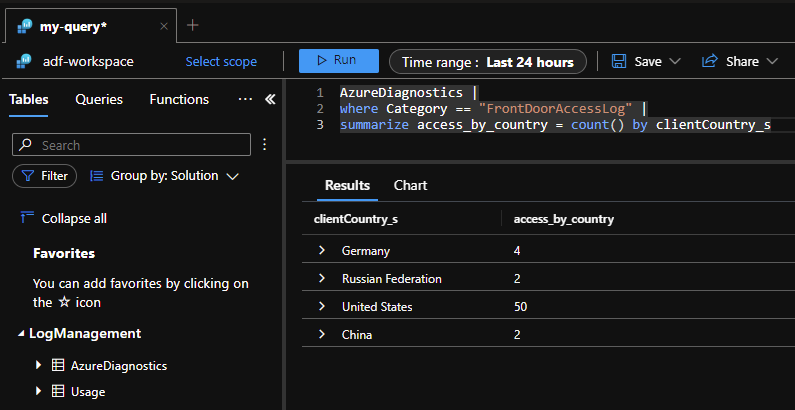Click the AzureDiagnostics table icon
Image resolution: width=795 pixels, height=410 pixels.
point(58,366)
